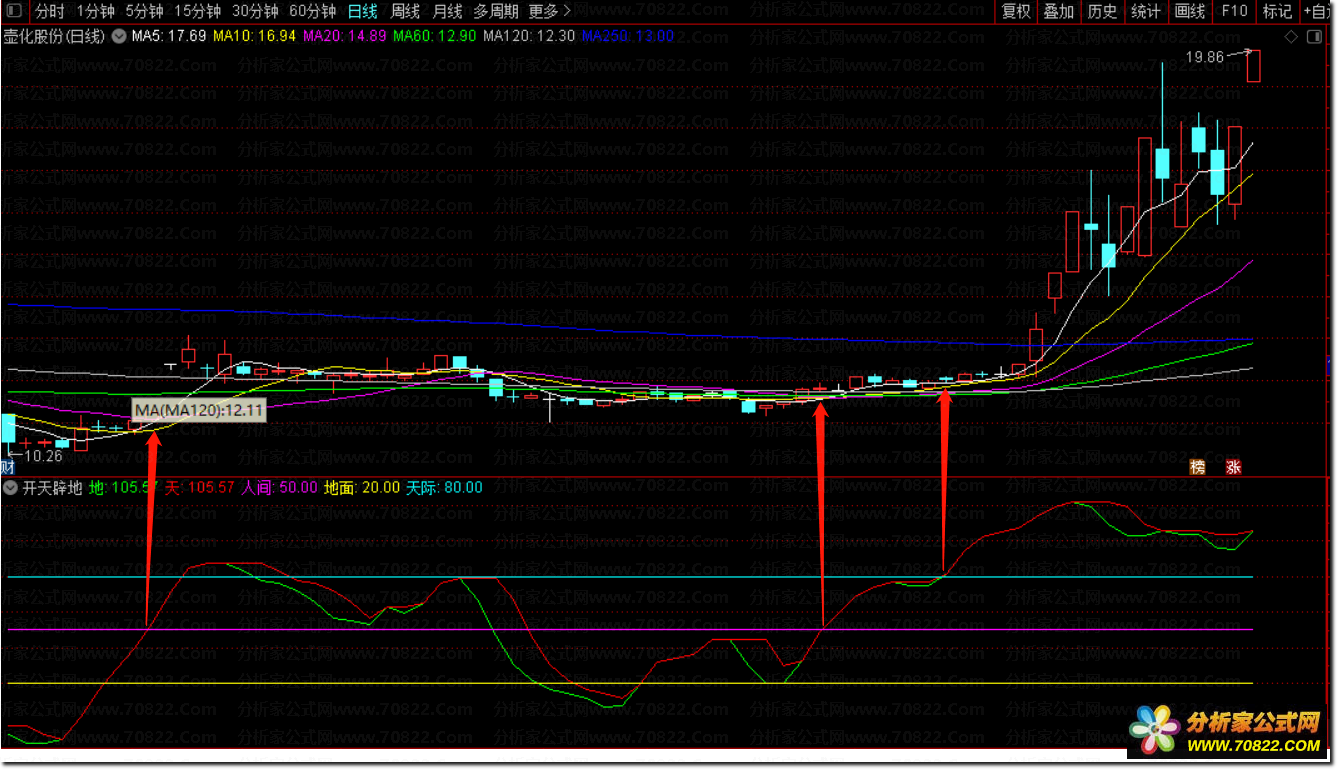Open 多周期 multi-period view
The image size is (1339, 770).
496,12
